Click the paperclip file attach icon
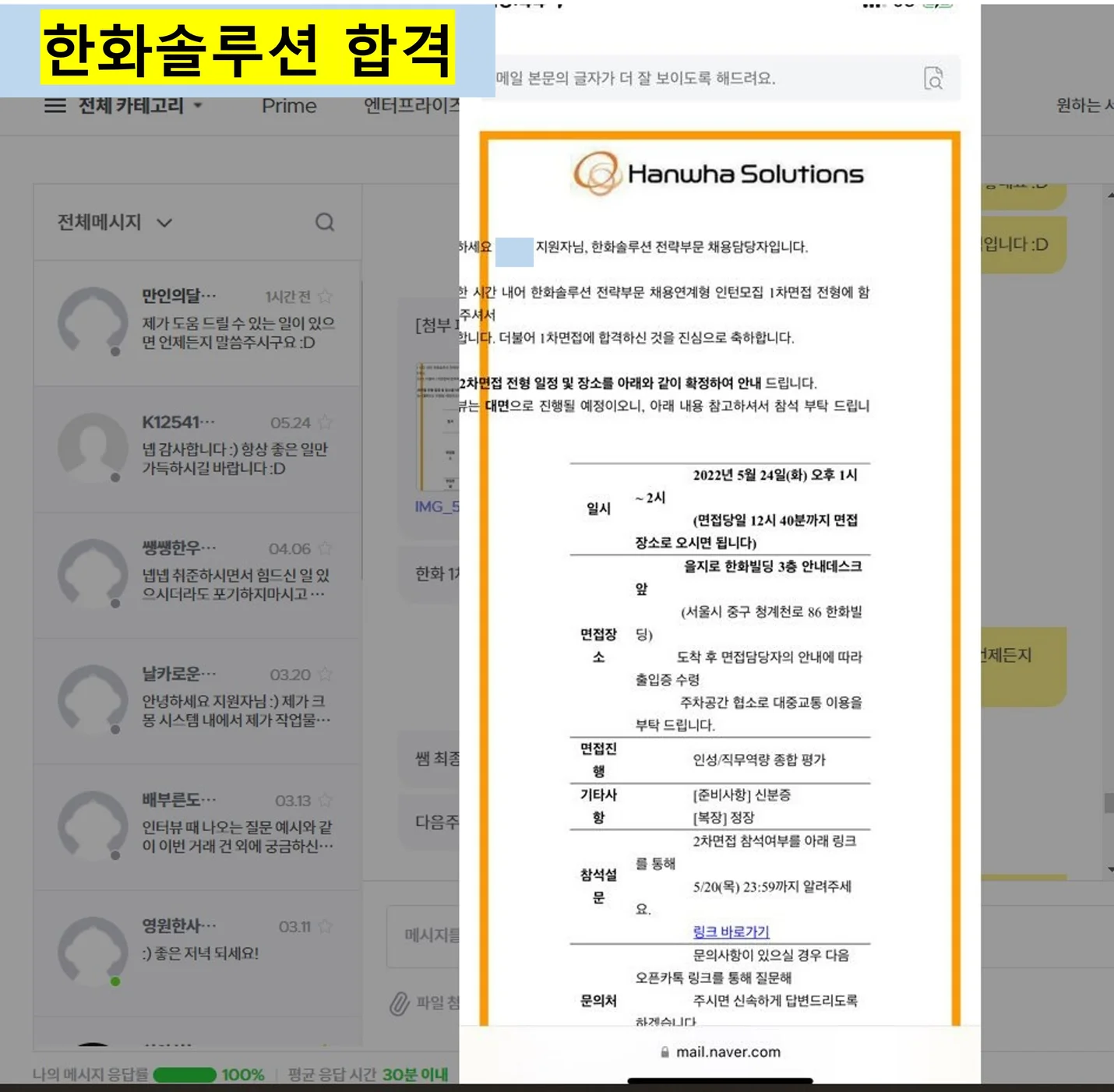1114x1092 pixels. (x=400, y=1003)
